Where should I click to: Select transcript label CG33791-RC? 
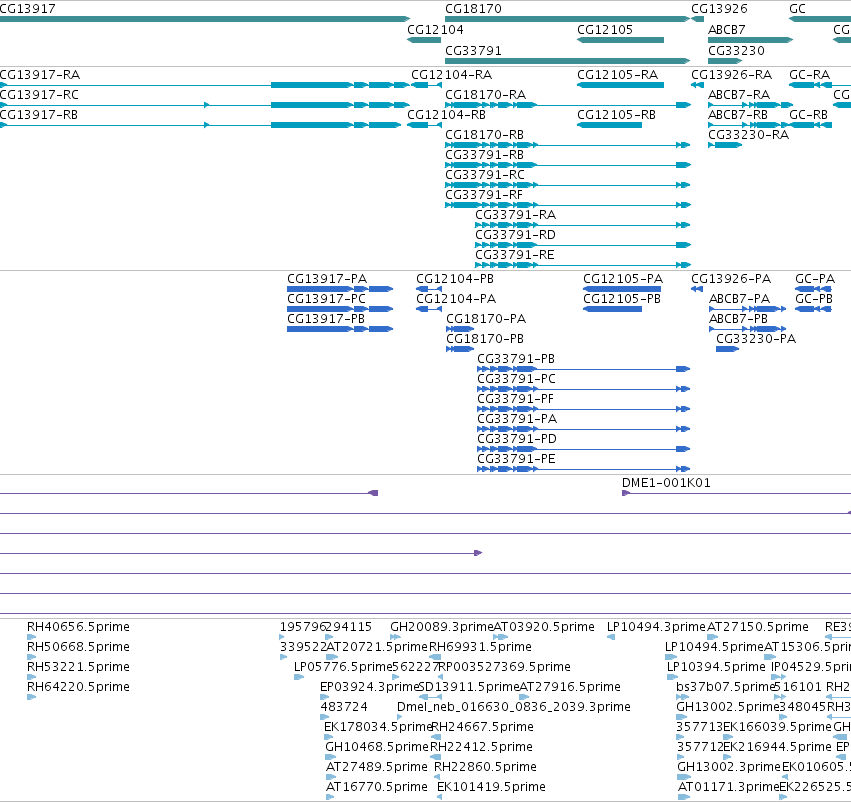485,175
